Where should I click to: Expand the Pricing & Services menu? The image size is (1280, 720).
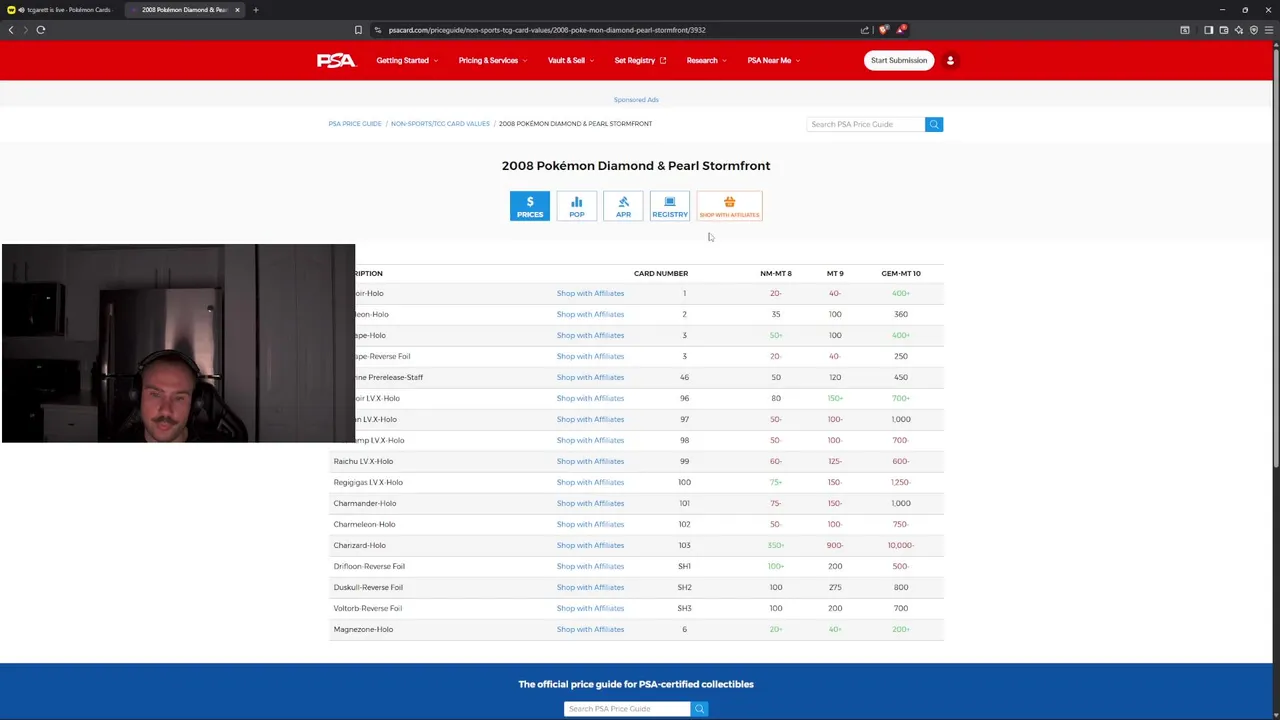(x=492, y=60)
